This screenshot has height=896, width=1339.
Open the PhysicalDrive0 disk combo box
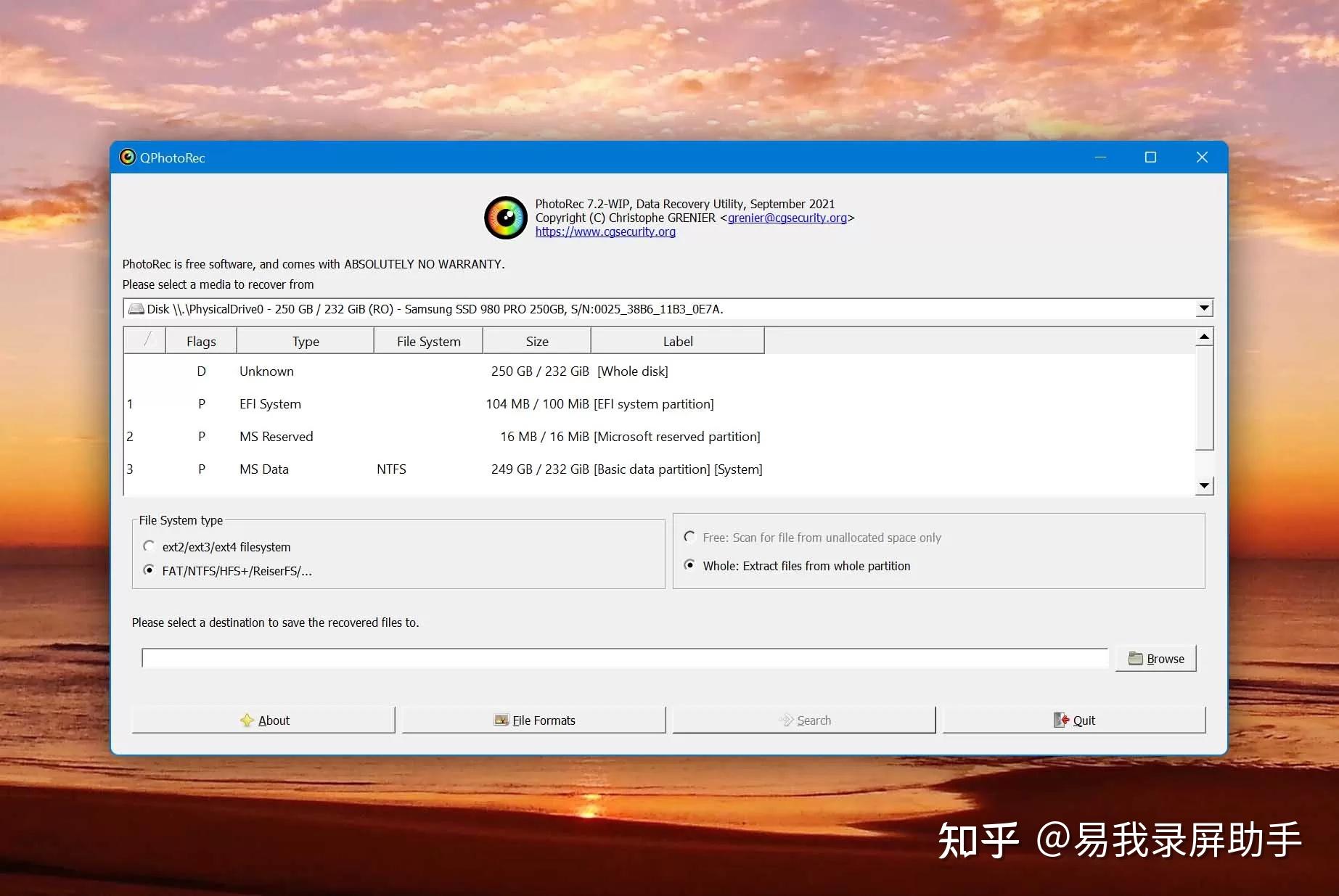click(x=668, y=308)
